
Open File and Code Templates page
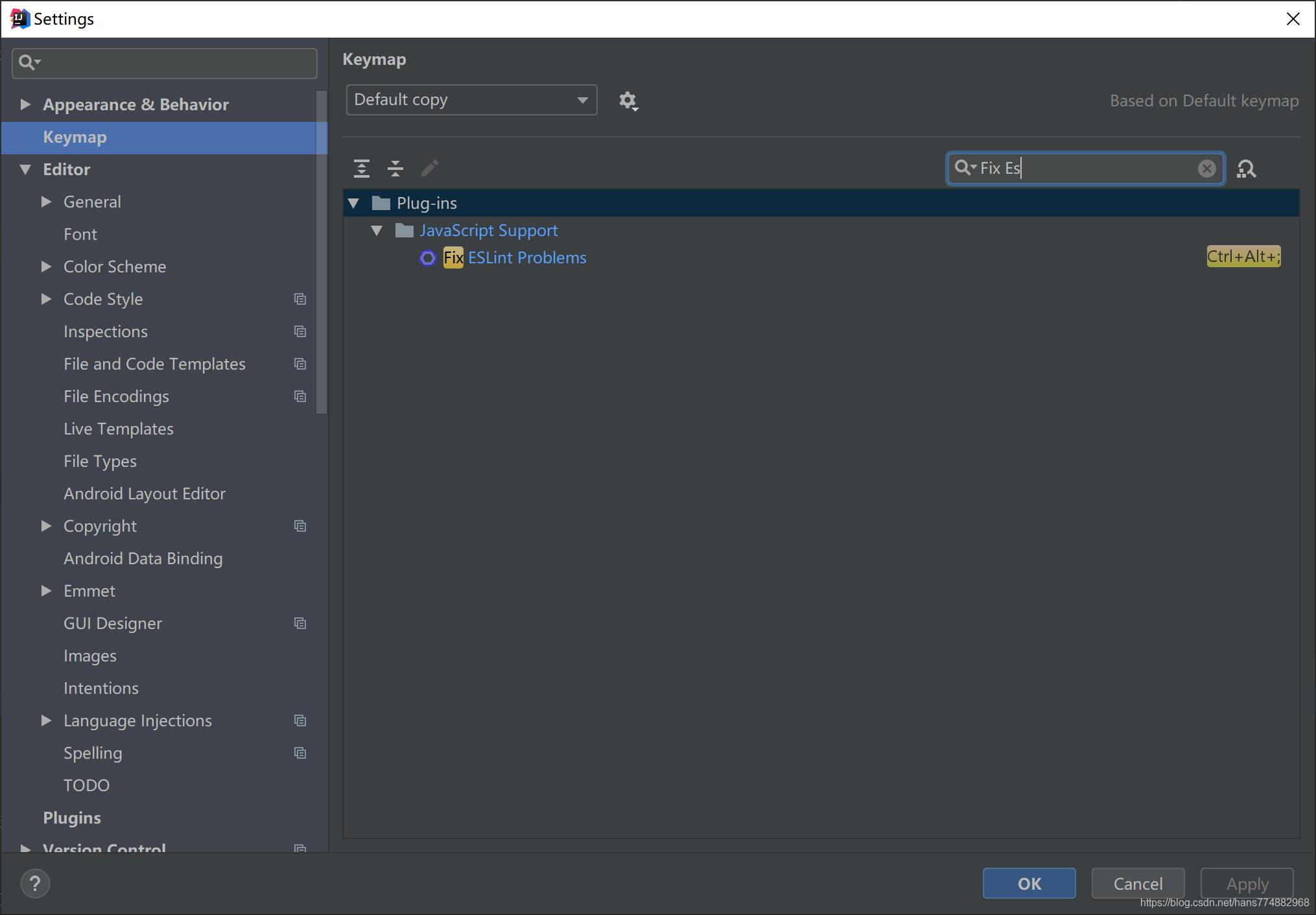tap(154, 364)
